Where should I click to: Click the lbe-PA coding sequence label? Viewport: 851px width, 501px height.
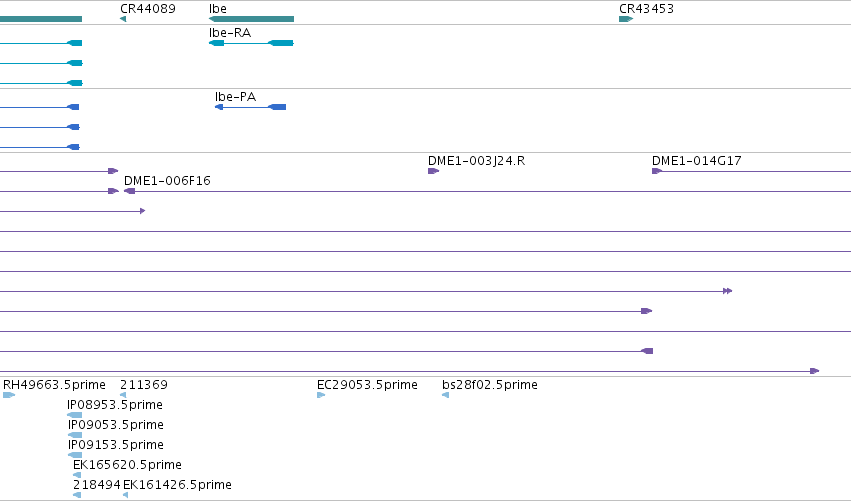pos(235,97)
